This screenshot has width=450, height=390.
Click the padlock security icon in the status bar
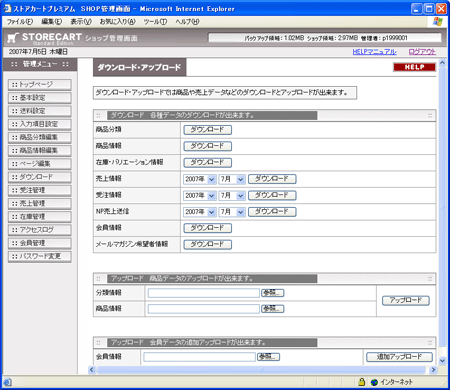pyautogui.click(x=362, y=382)
